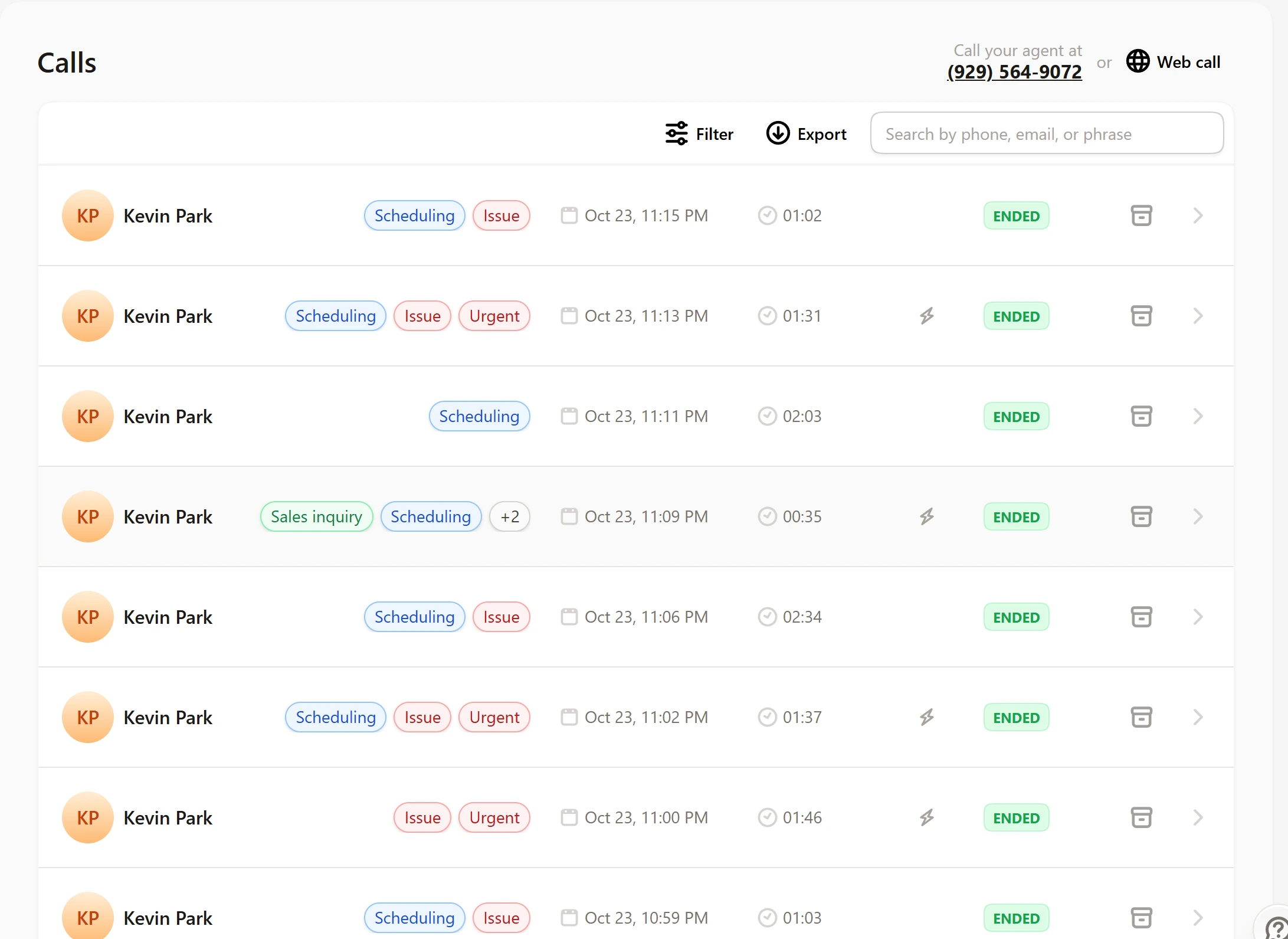1288x939 pixels.
Task: Click the date Oct 23, 11:00 PM
Action: (646, 817)
